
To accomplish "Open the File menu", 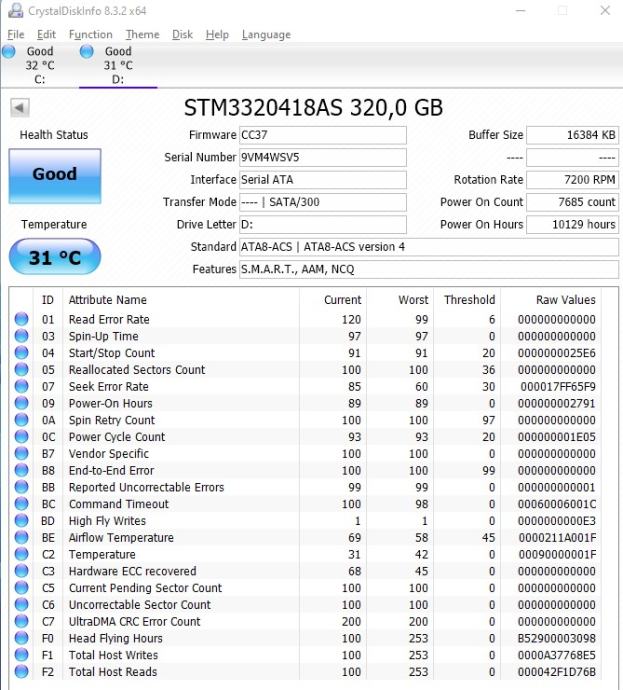I will coord(16,34).
